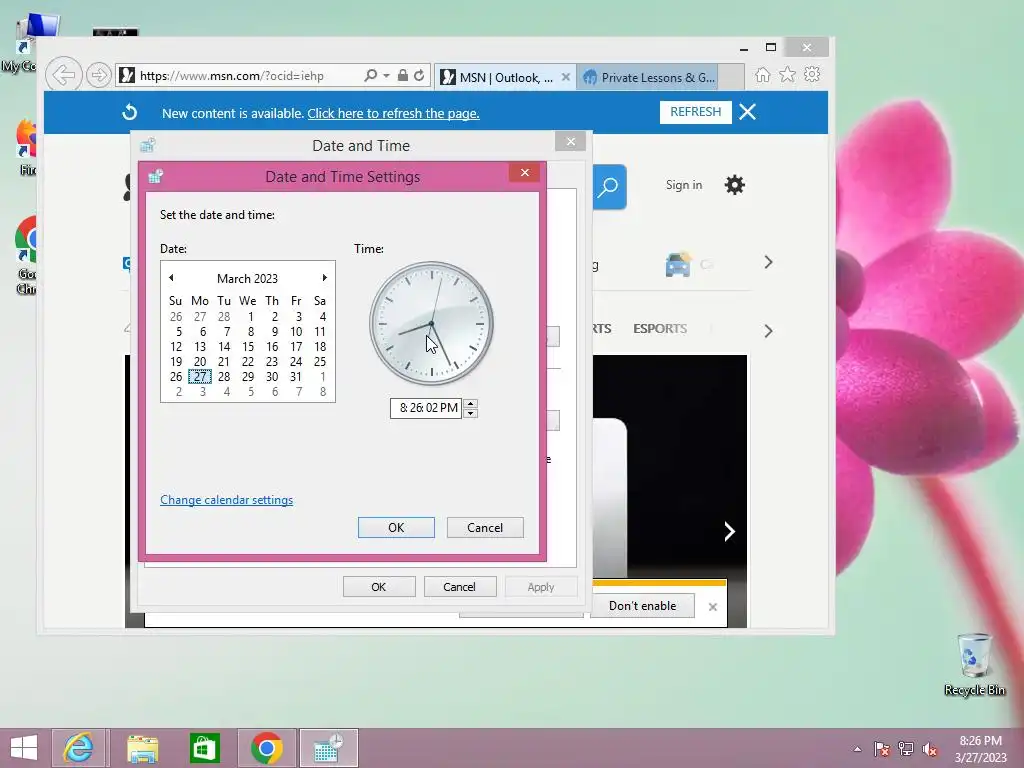Click the Internet Explorer address bar URL

(232, 76)
